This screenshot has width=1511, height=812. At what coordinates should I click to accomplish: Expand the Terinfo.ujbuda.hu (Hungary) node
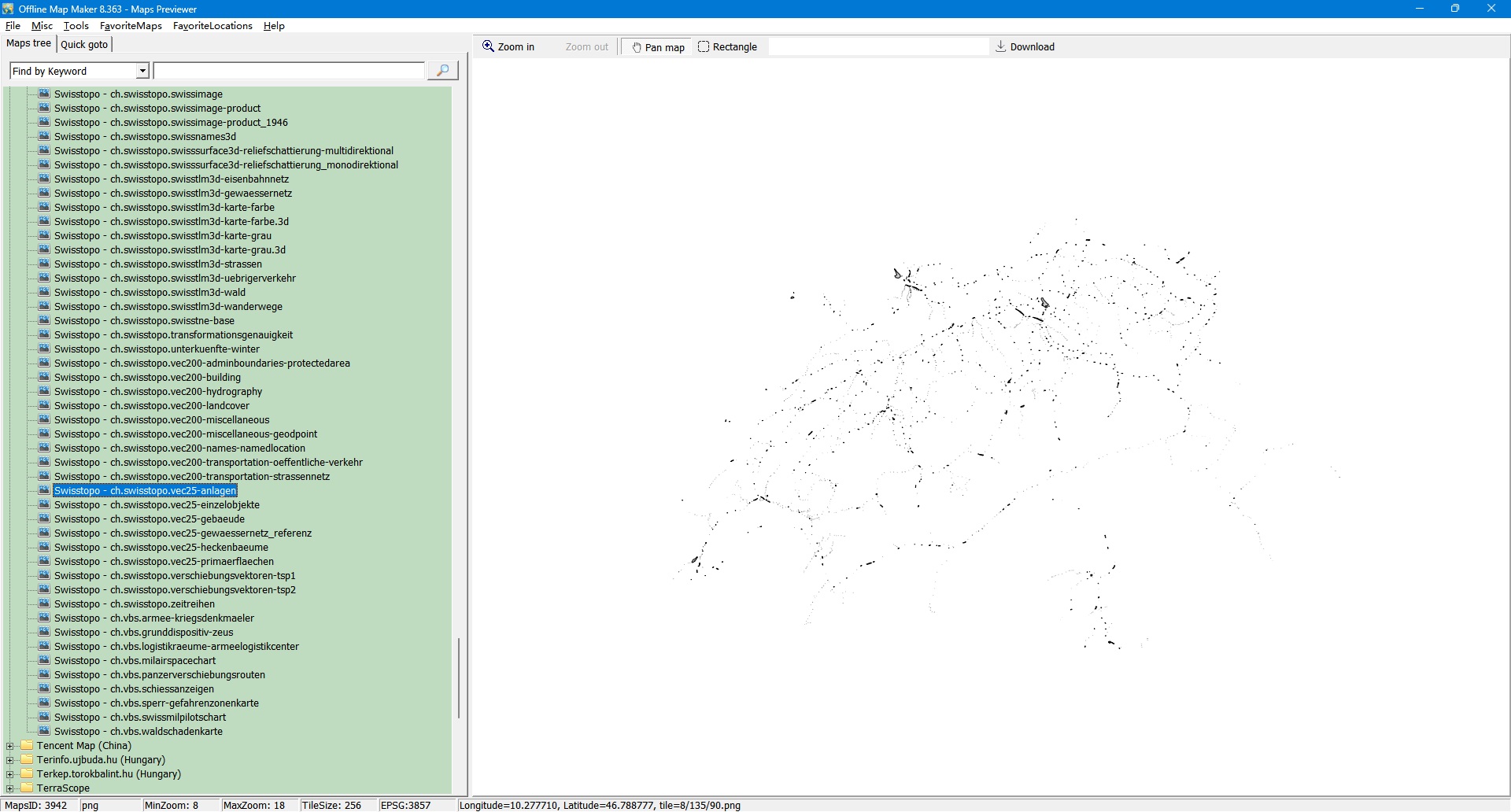pyautogui.click(x=10, y=760)
